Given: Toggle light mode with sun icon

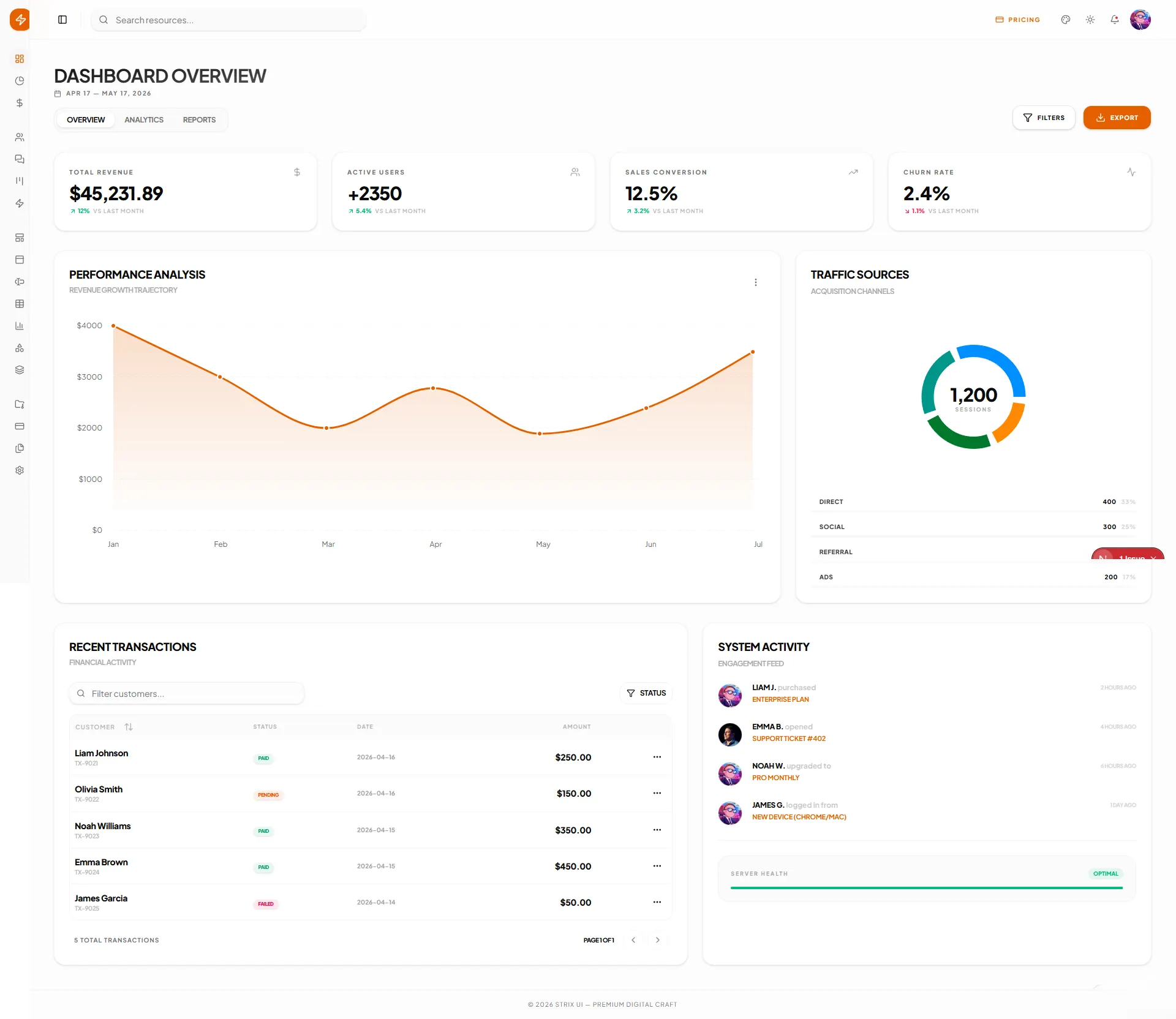Looking at the screenshot, I should [x=1090, y=20].
